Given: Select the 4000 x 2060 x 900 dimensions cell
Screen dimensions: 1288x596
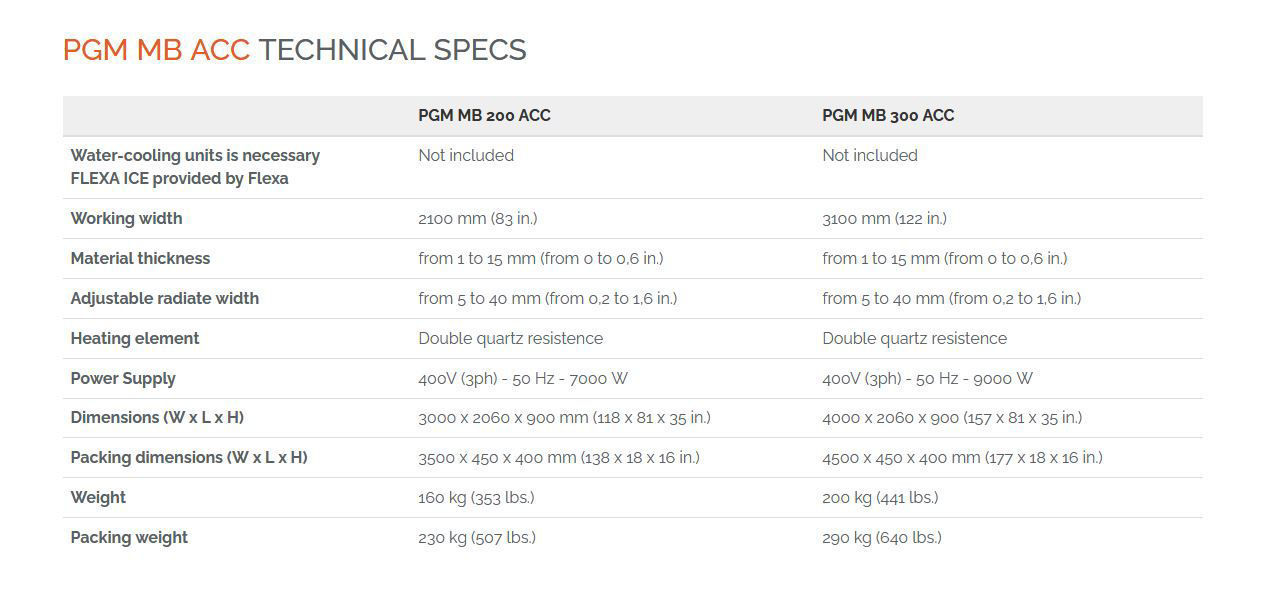Looking at the screenshot, I should click(952, 417).
